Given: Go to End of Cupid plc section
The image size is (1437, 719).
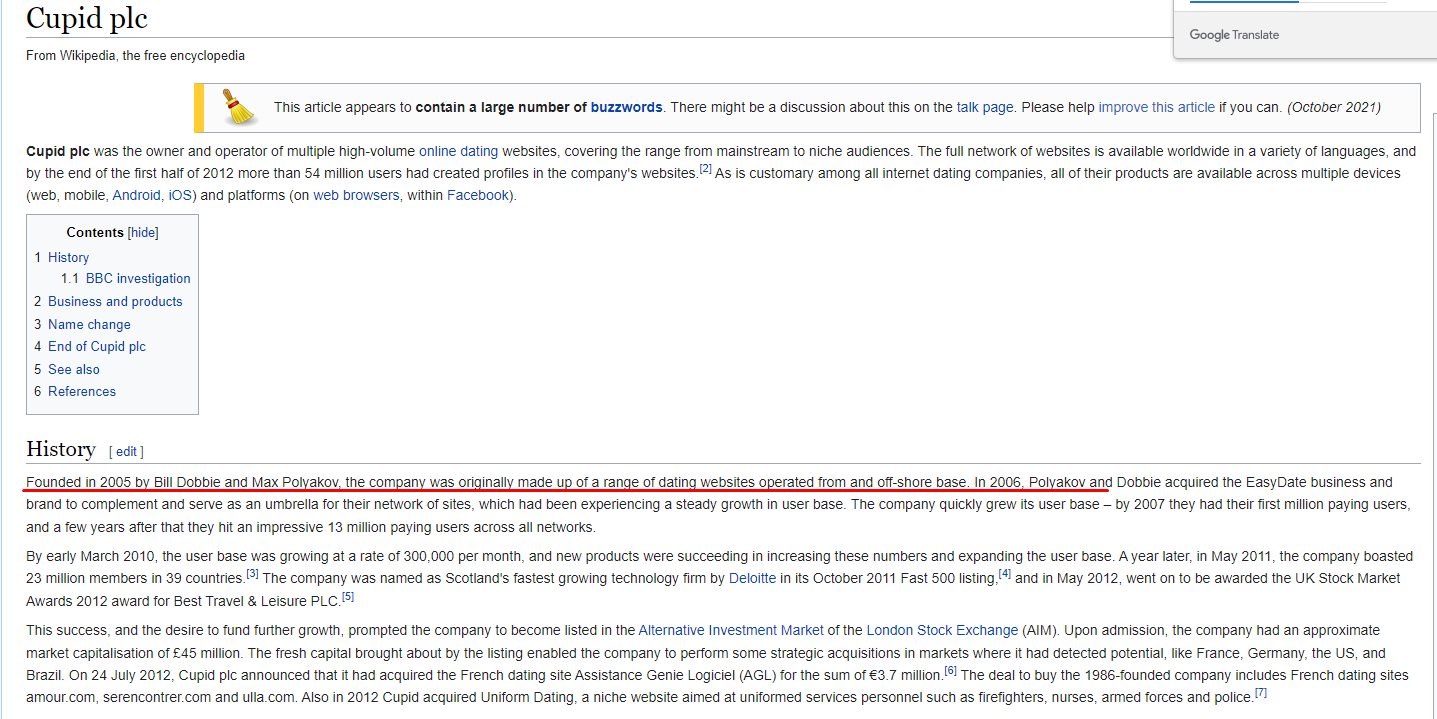Looking at the screenshot, I should [x=96, y=346].
